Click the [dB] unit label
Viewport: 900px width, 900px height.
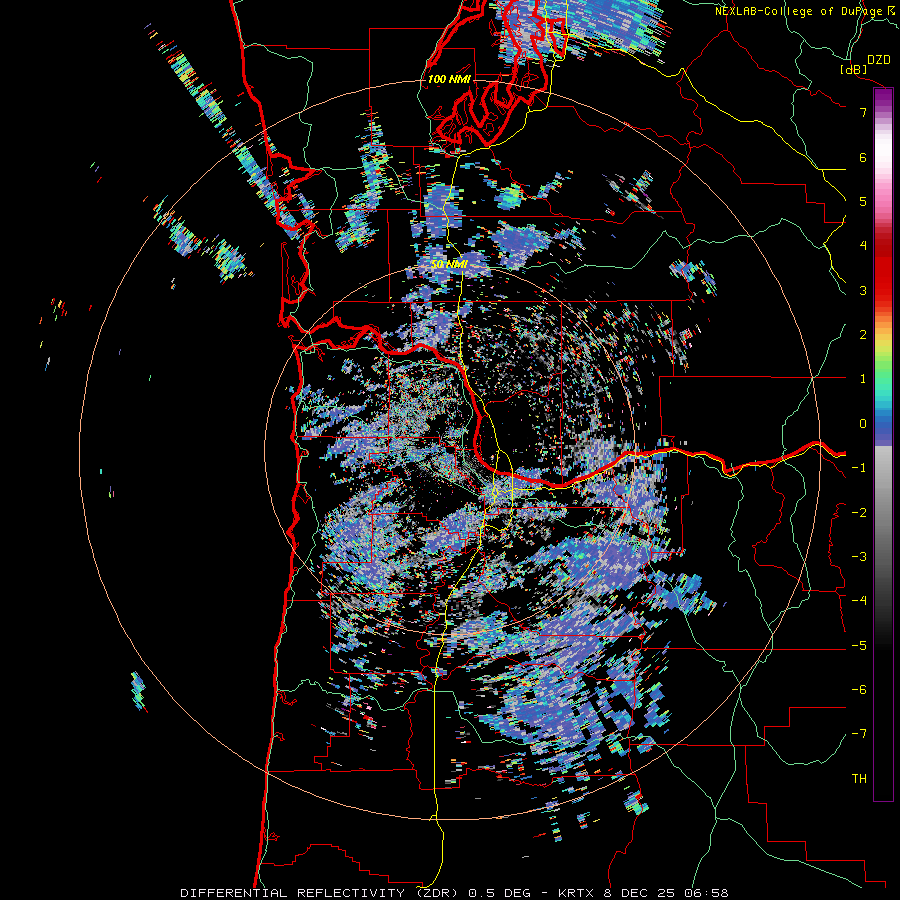point(854,69)
